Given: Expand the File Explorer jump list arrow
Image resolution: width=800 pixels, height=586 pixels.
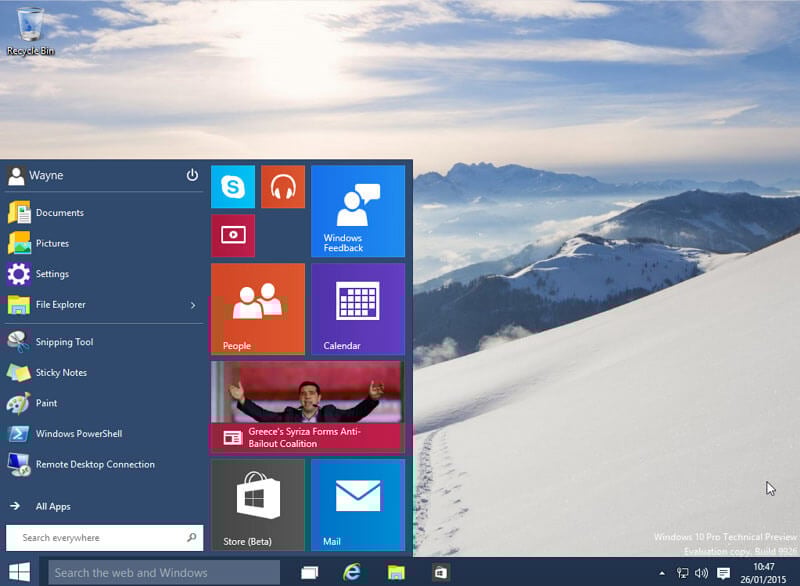Looking at the screenshot, I should pos(193,305).
